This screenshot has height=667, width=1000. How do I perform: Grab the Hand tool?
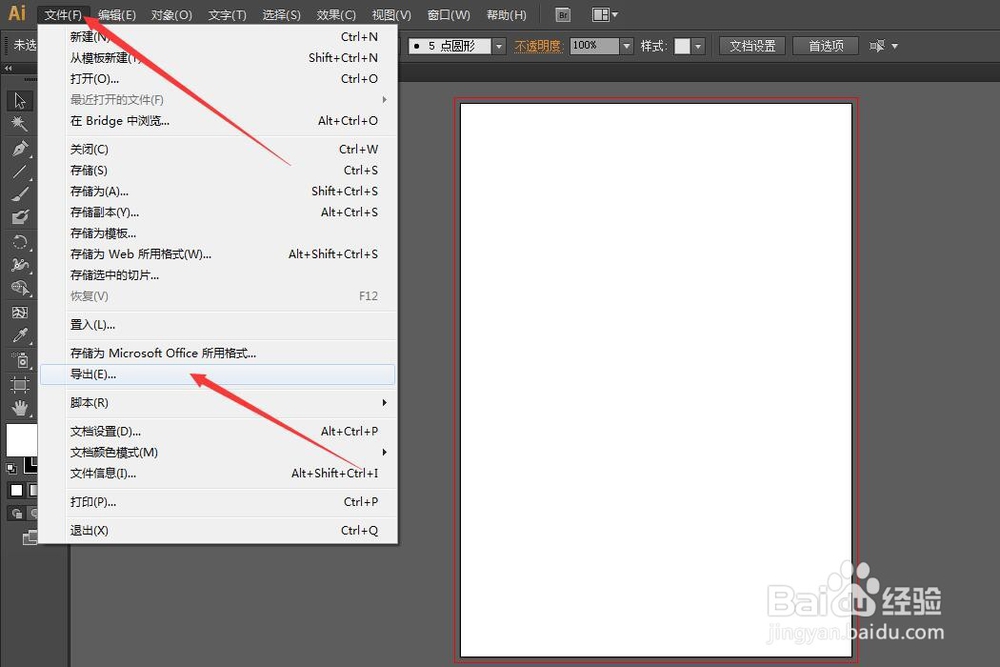[x=20, y=408]
